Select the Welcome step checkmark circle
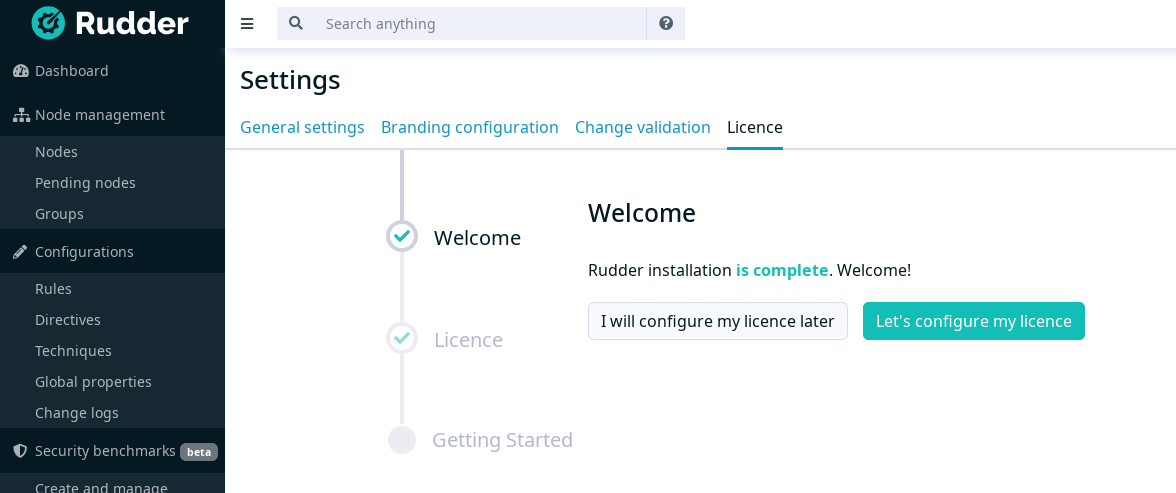This screenshot has height=493, width=1176. click(402, 236)
